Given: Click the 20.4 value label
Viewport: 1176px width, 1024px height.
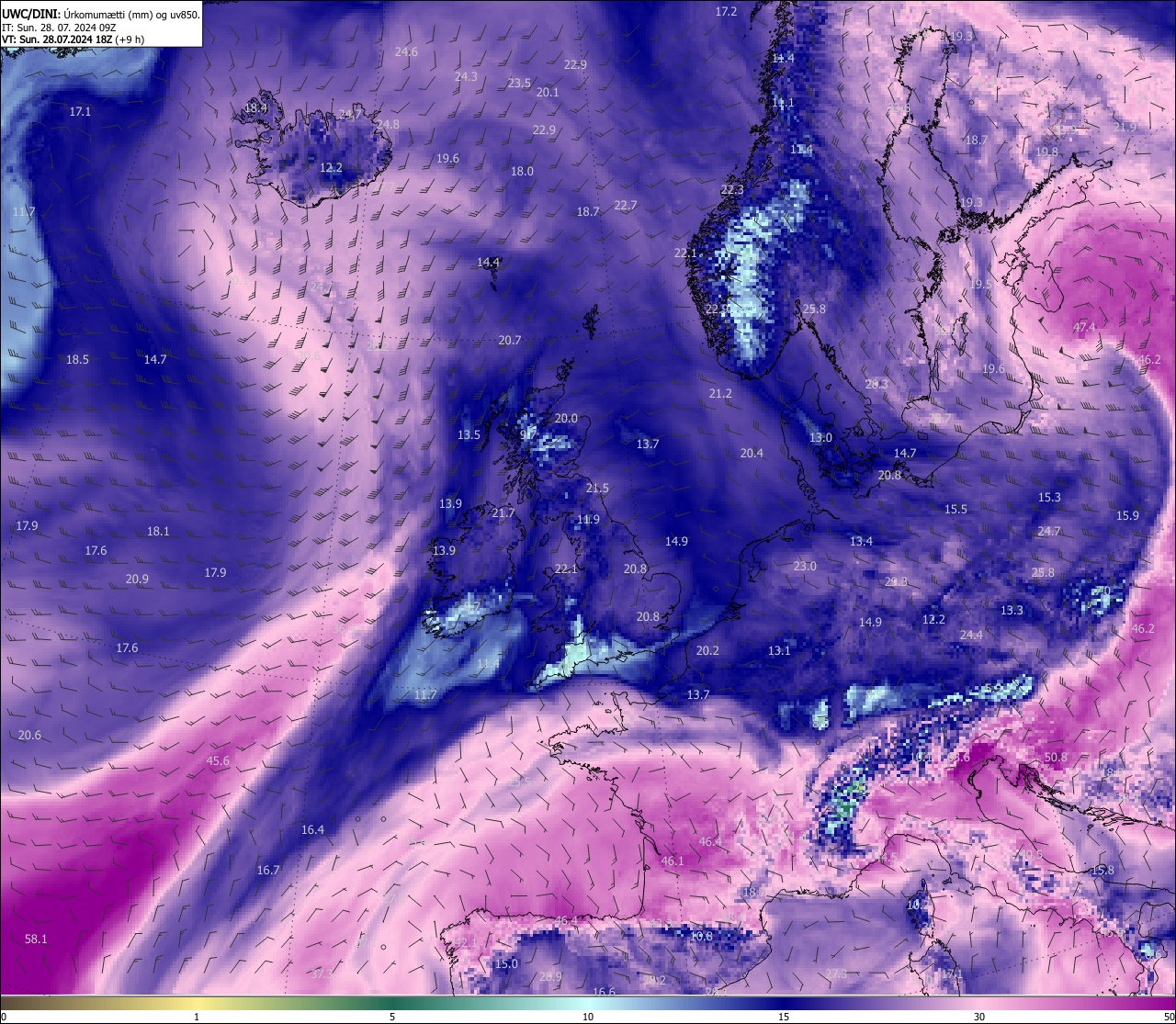Looking at the screenshot, I should point(752,453).
